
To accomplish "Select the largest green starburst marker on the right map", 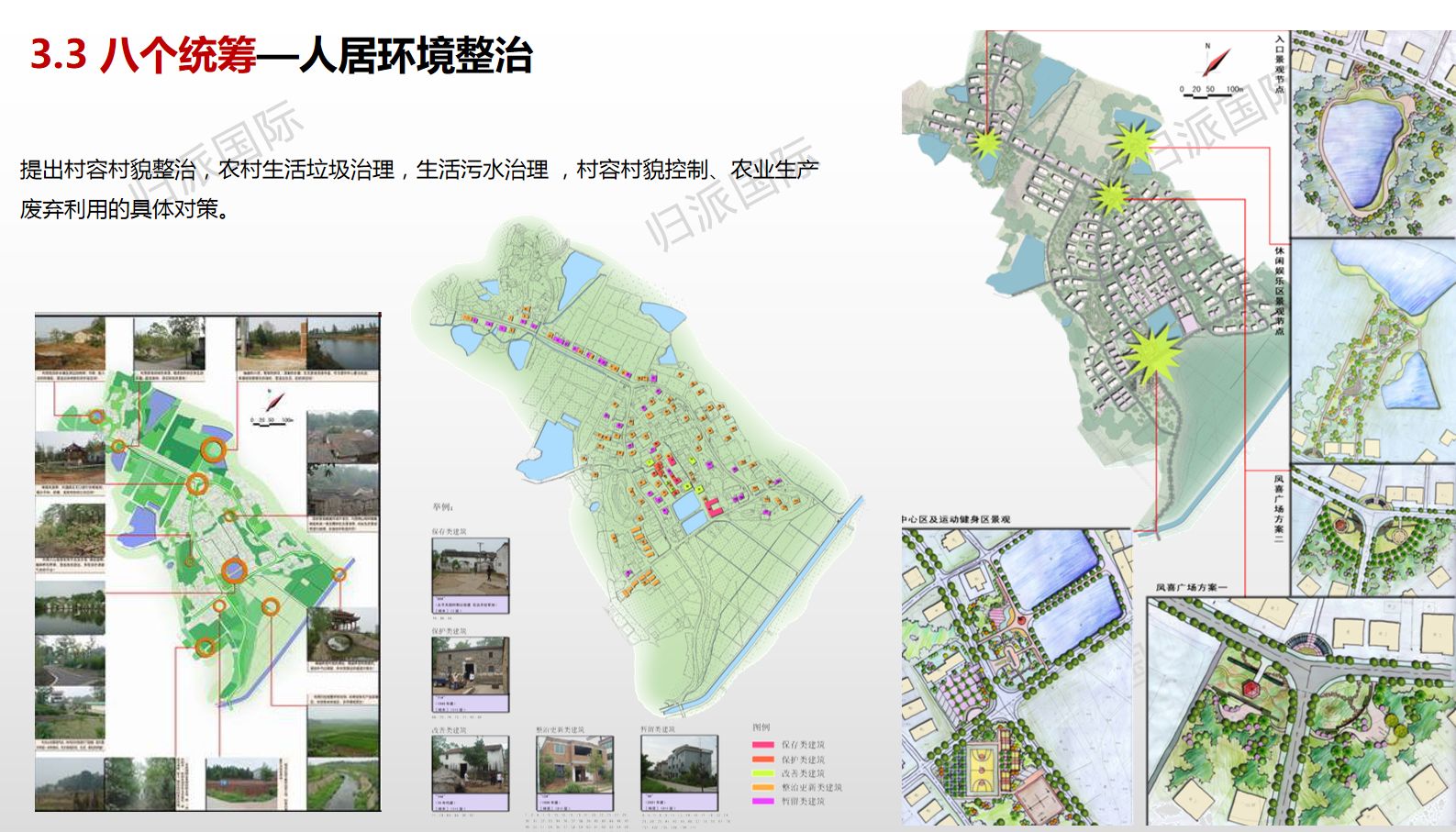I will coord(1151,353).
